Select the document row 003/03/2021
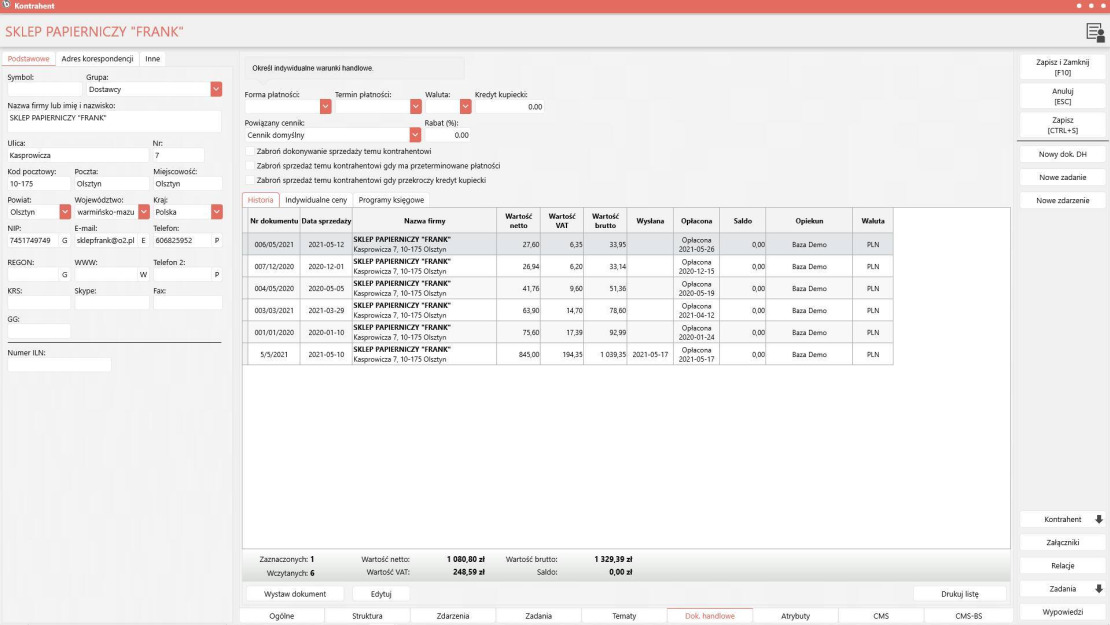 point(568,310)
